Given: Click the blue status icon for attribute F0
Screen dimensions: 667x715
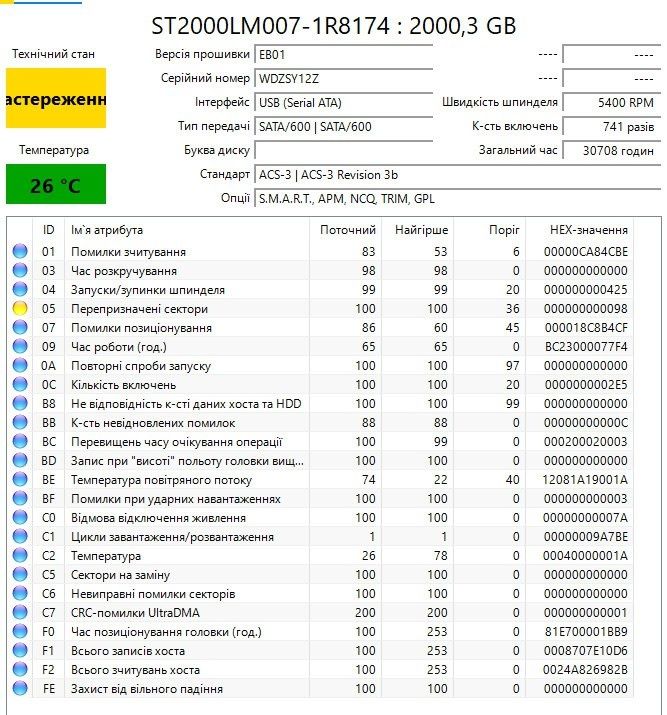Looking at the screenshot, I should coord(20,632).
